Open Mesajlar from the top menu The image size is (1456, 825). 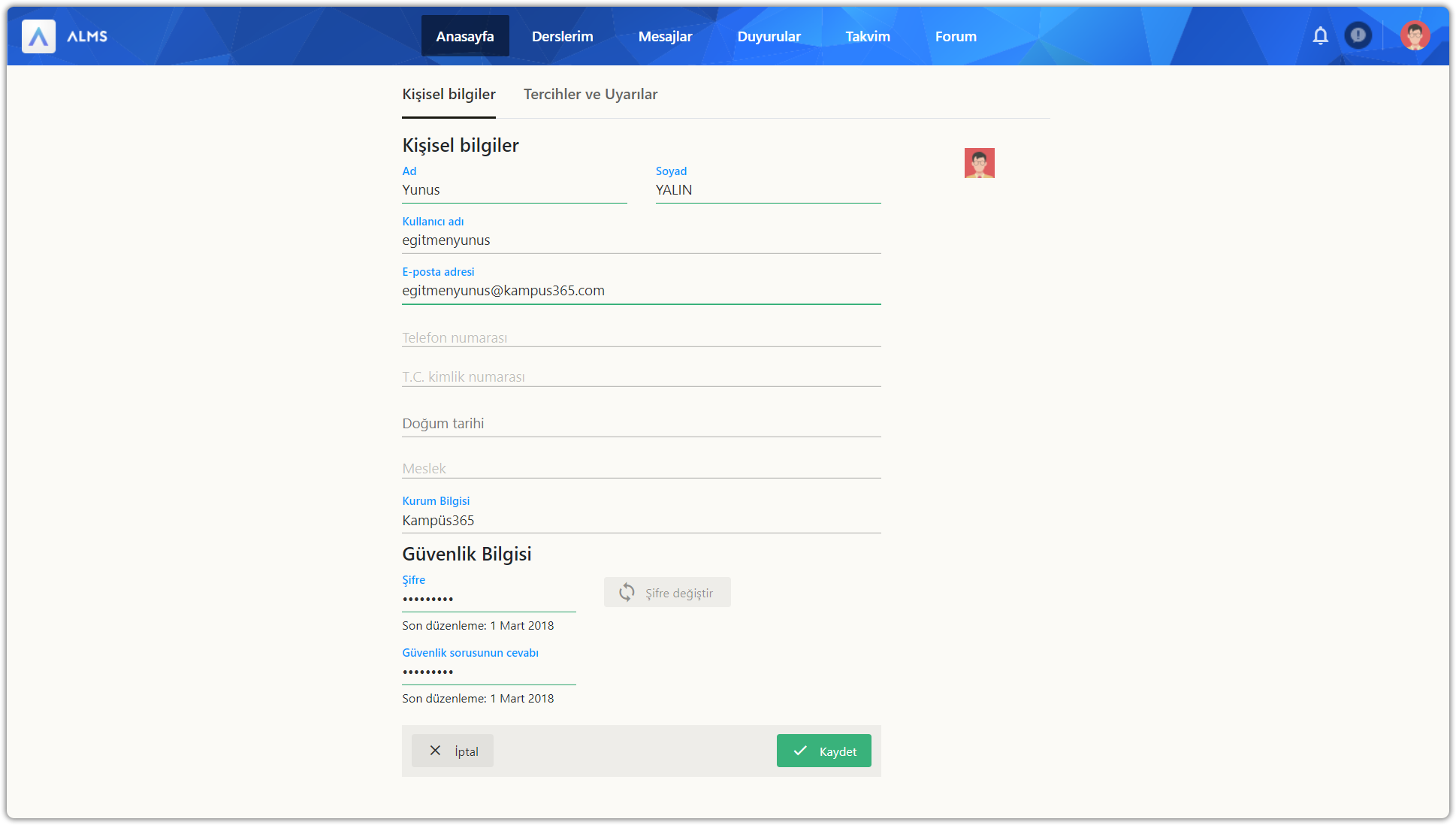(x=665, y=36)
